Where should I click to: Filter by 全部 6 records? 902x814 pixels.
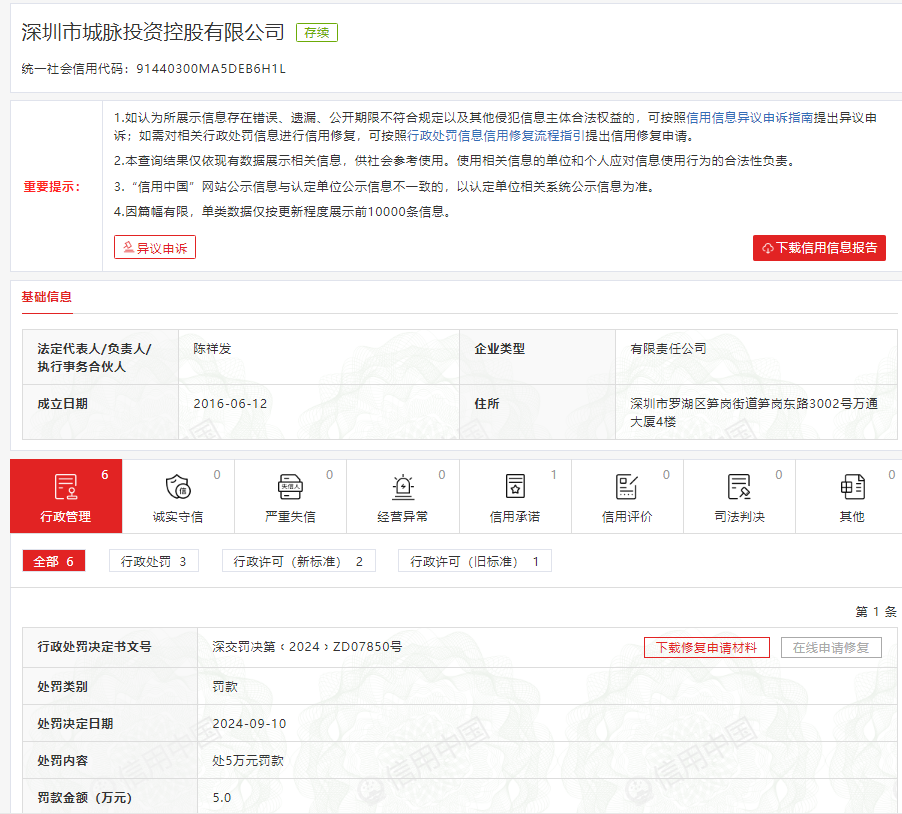54,562
